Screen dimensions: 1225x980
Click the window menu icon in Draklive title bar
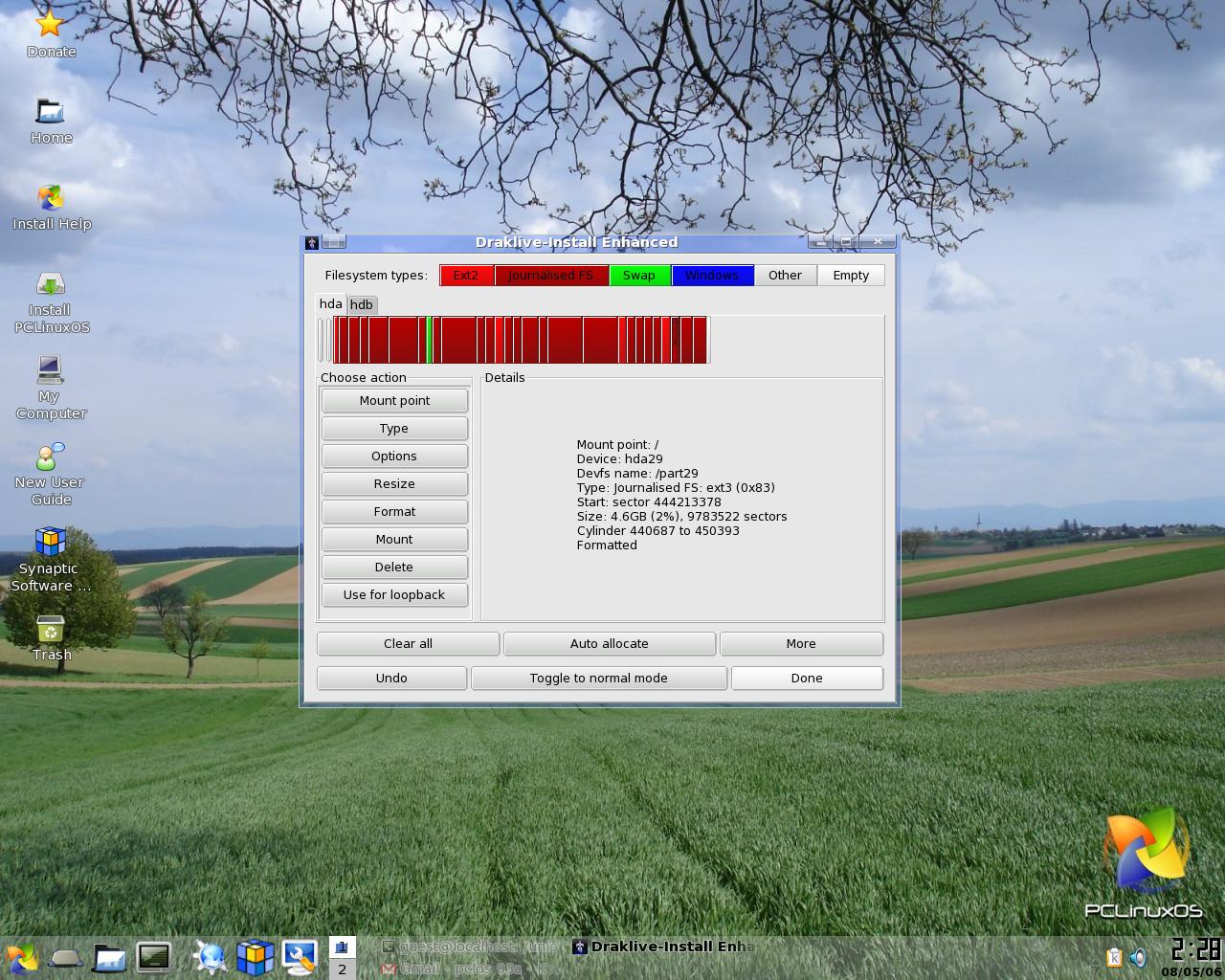[312, 243]
